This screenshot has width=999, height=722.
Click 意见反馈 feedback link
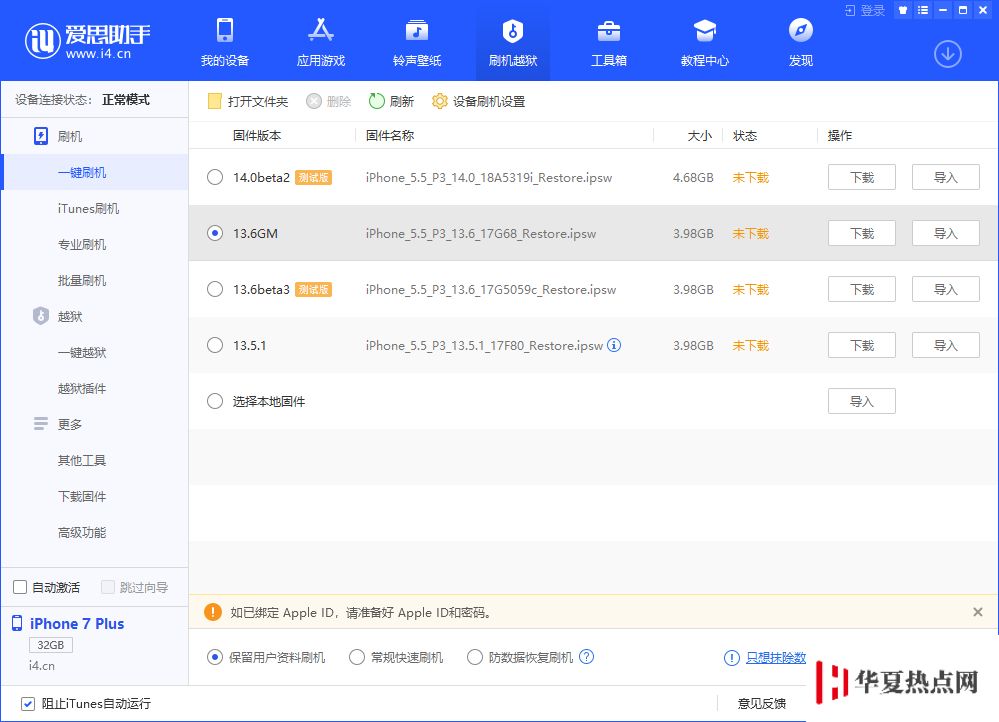coord(761,704)
